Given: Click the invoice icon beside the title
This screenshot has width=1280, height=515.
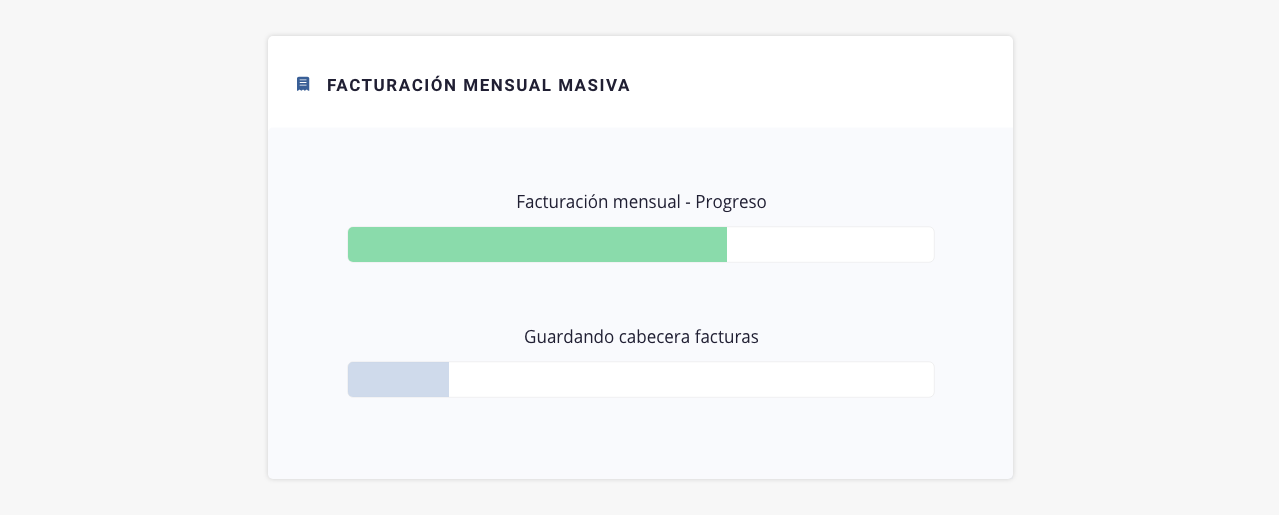Looking at the screenshot, I should tap(303, 84).
